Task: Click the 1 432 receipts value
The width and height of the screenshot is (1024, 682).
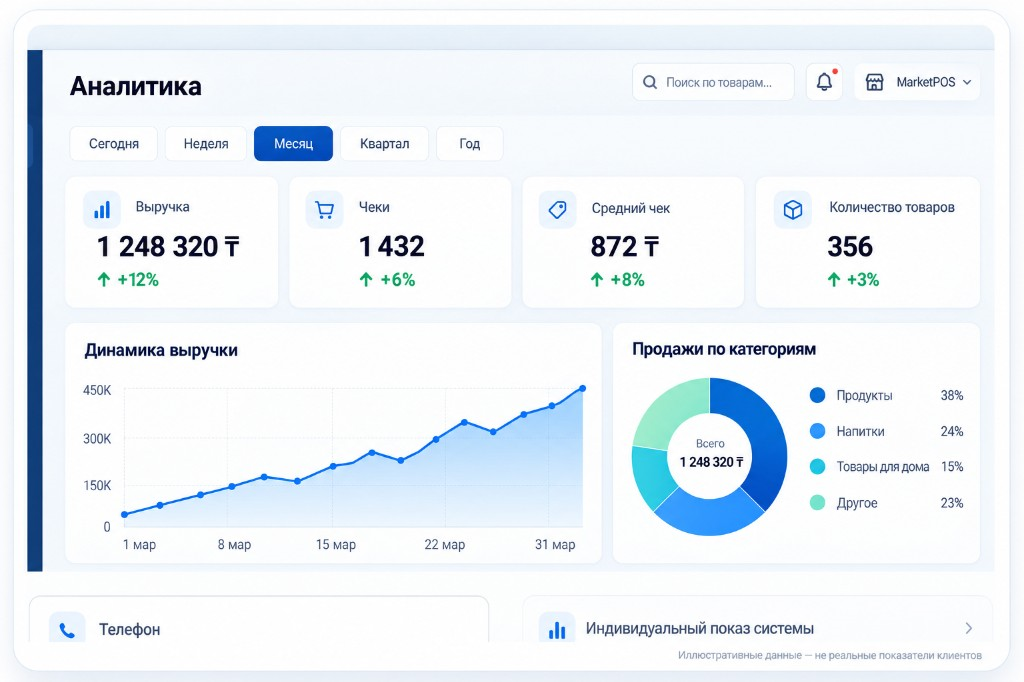Action: (x=392, y=247)
